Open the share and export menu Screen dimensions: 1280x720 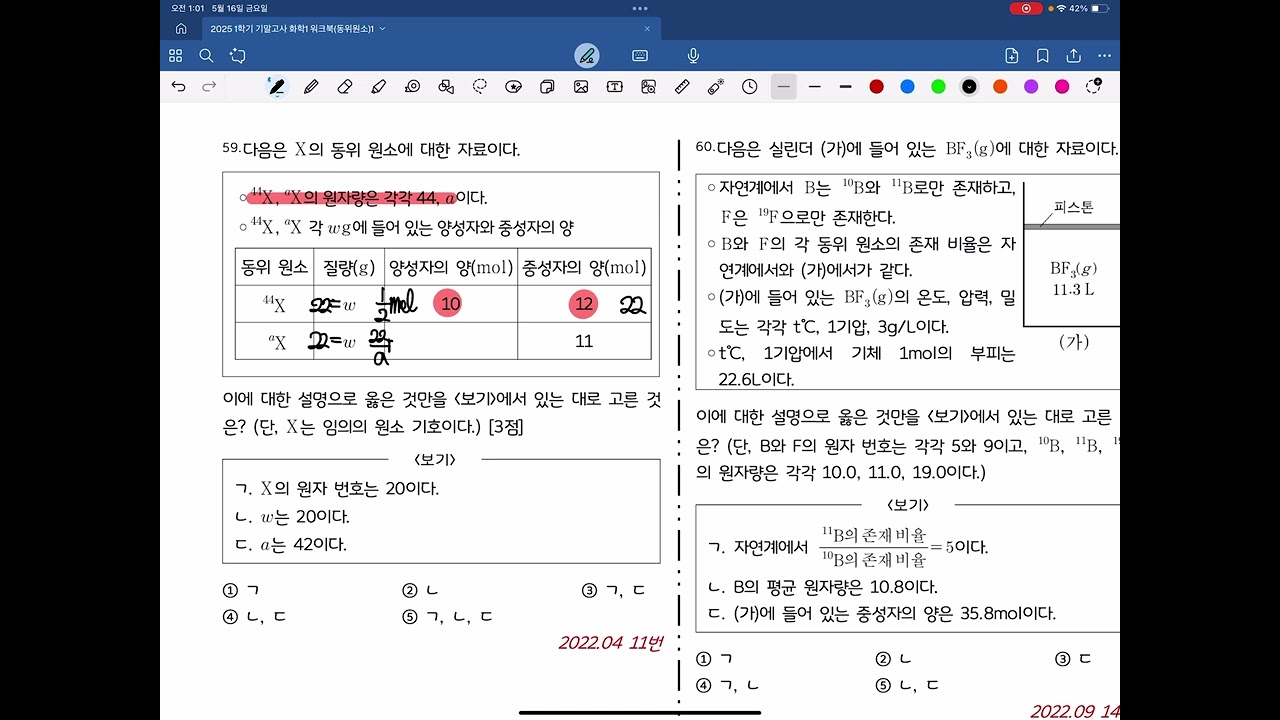click(1074, 56)
